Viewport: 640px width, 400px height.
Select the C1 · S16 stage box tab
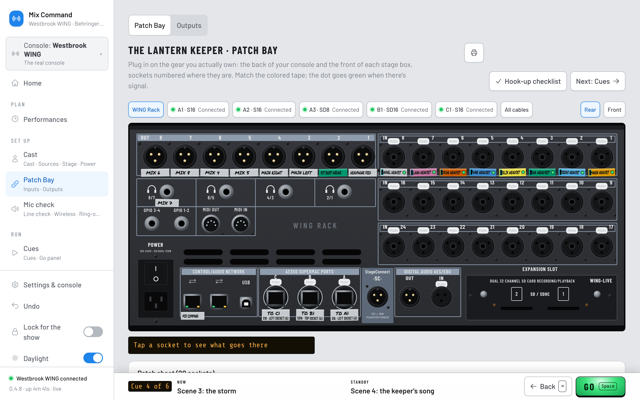(466, 109)
